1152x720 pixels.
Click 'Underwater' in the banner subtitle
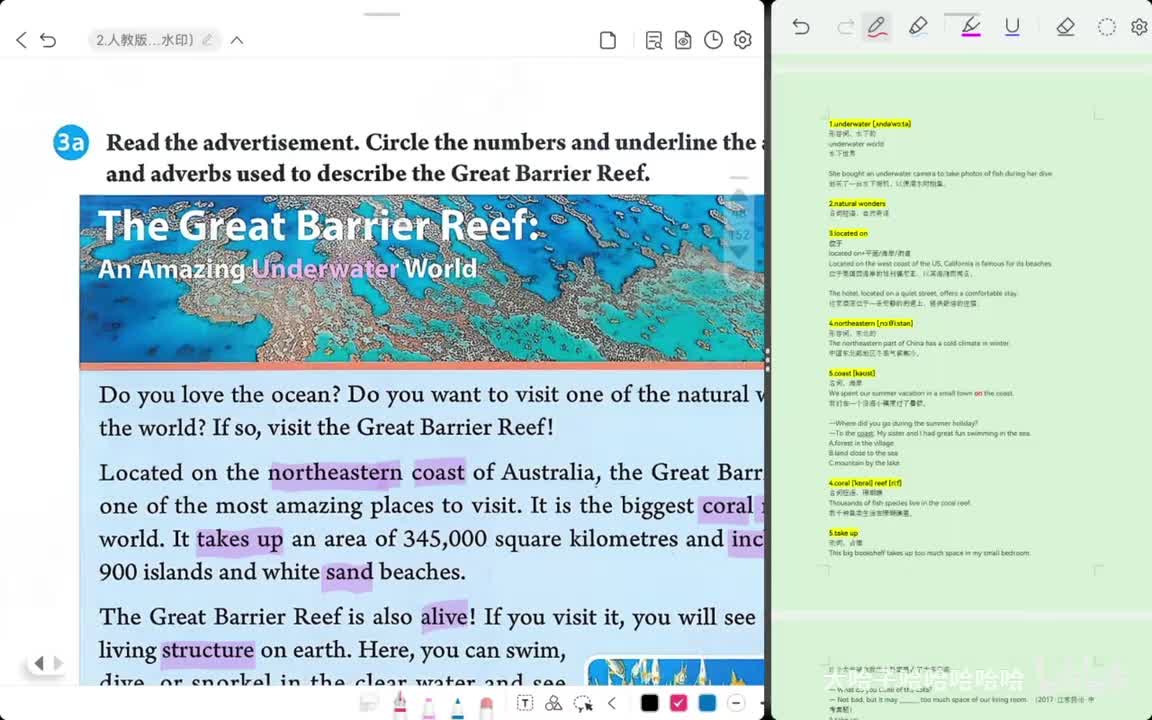[325, 269]
